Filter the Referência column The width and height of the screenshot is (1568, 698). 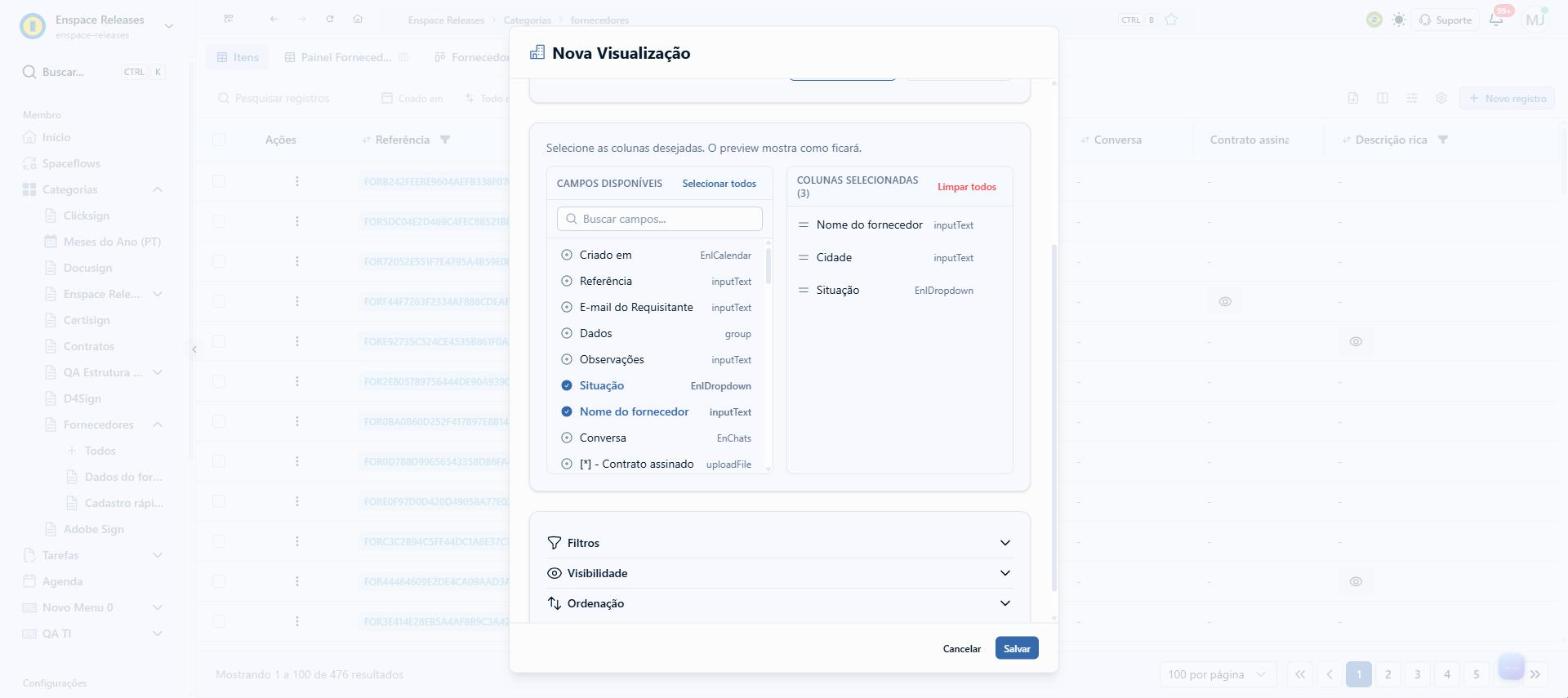coord(445,140)
